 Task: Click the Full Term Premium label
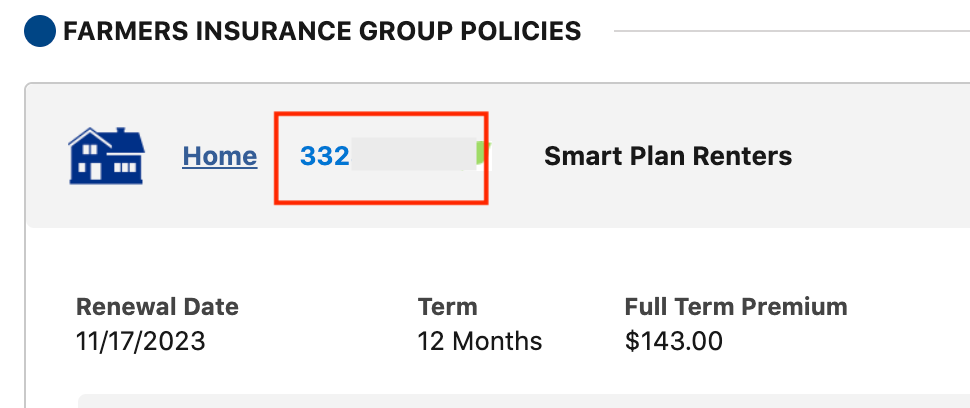[x=735, y=306]
